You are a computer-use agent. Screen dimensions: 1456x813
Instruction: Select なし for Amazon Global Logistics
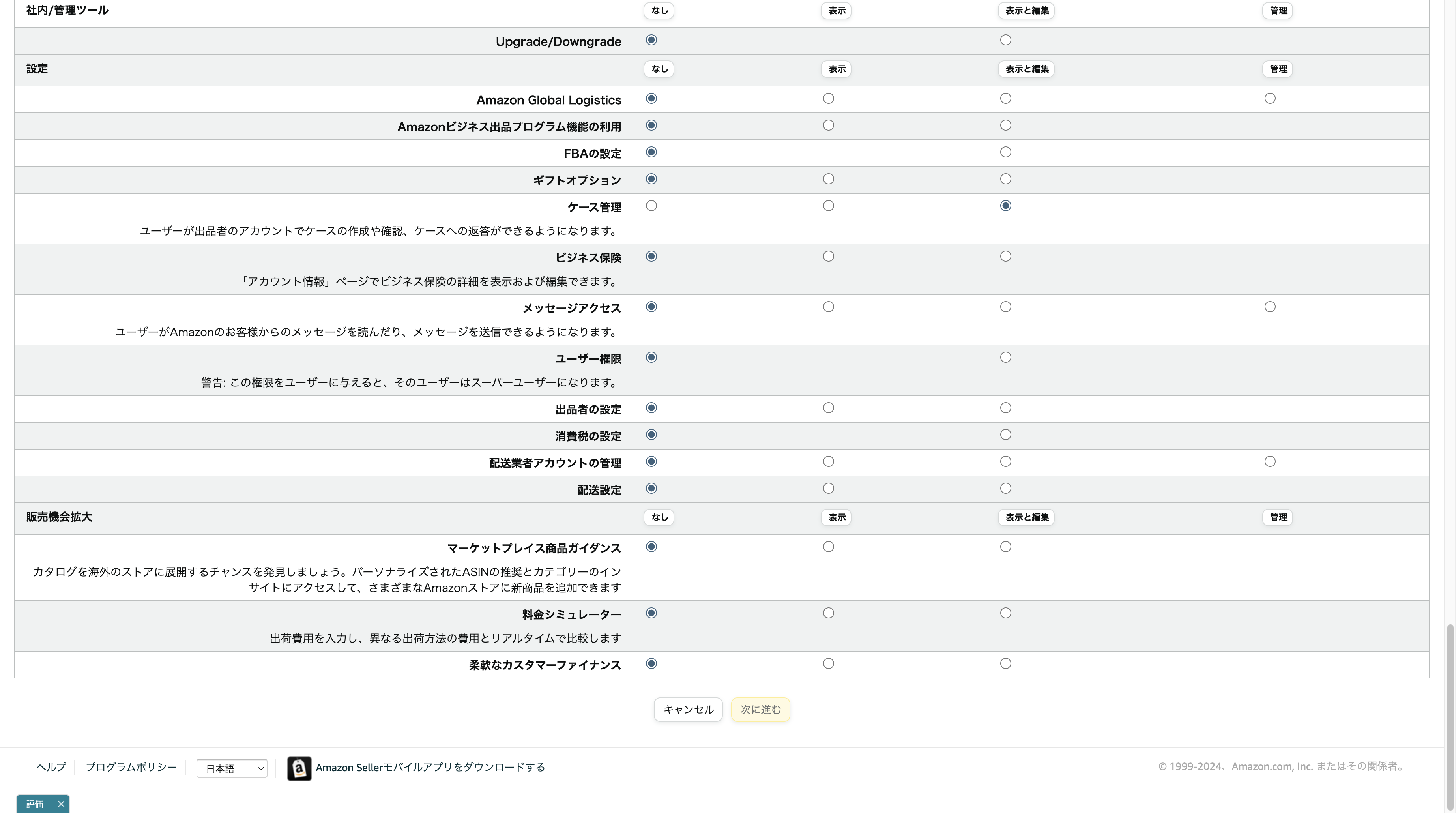tap(652, 98)
